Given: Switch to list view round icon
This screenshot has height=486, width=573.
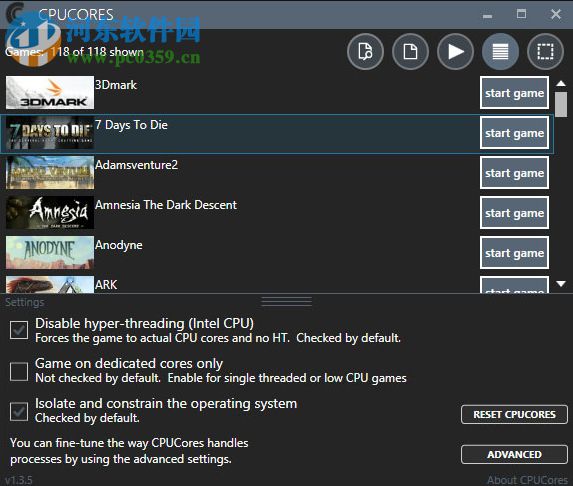Looking at the screenshot, I should tap(500, 52).
